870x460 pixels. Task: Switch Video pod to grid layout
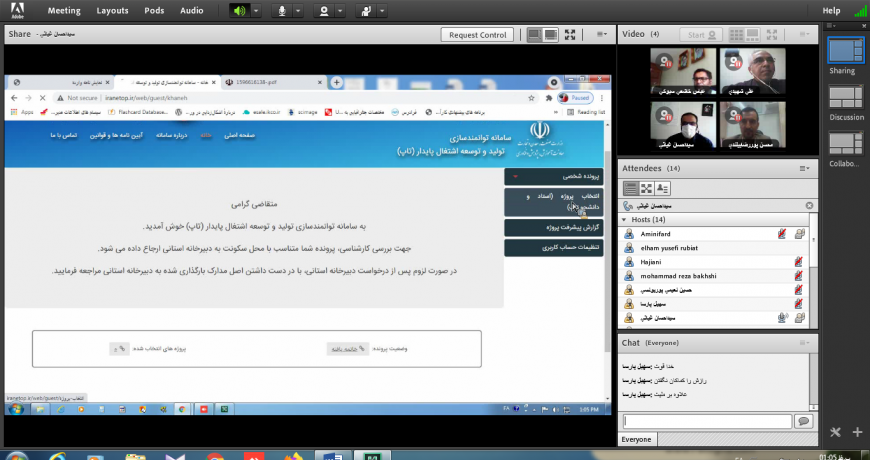coord(736,34)
